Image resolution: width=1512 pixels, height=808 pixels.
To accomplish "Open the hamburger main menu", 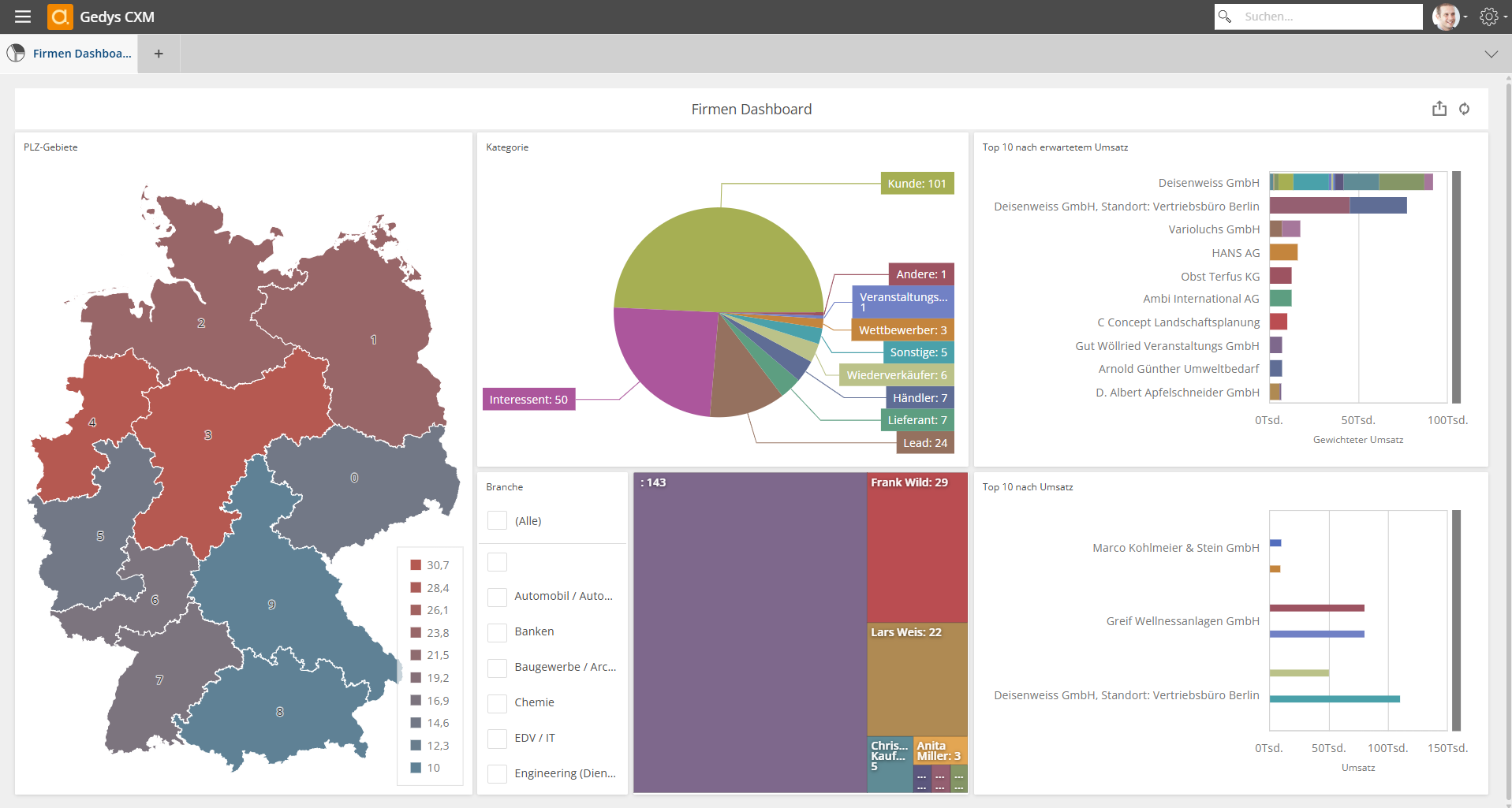I will tap(23, 17).
